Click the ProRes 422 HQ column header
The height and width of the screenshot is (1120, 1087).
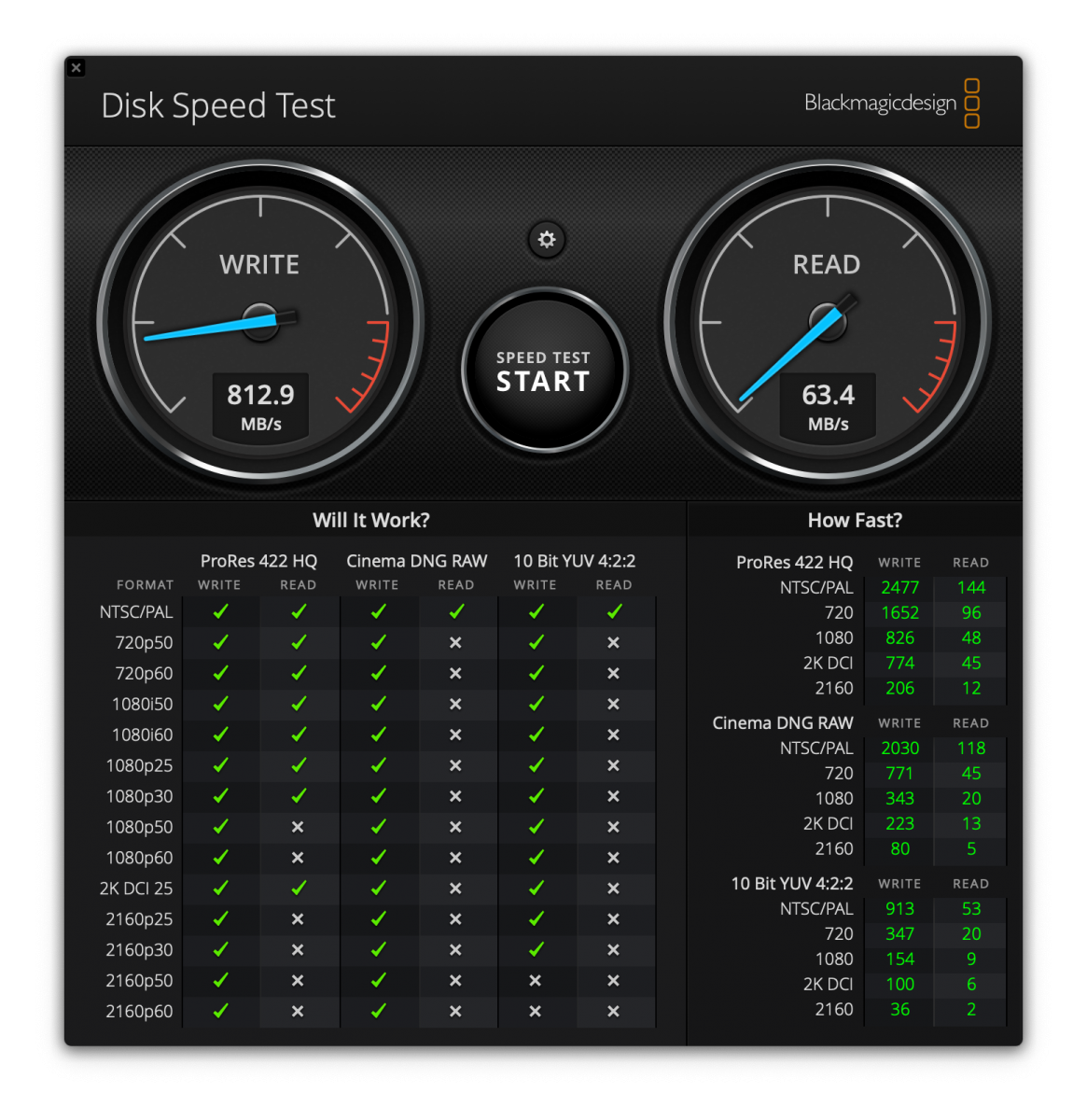[x=258, y=561]
